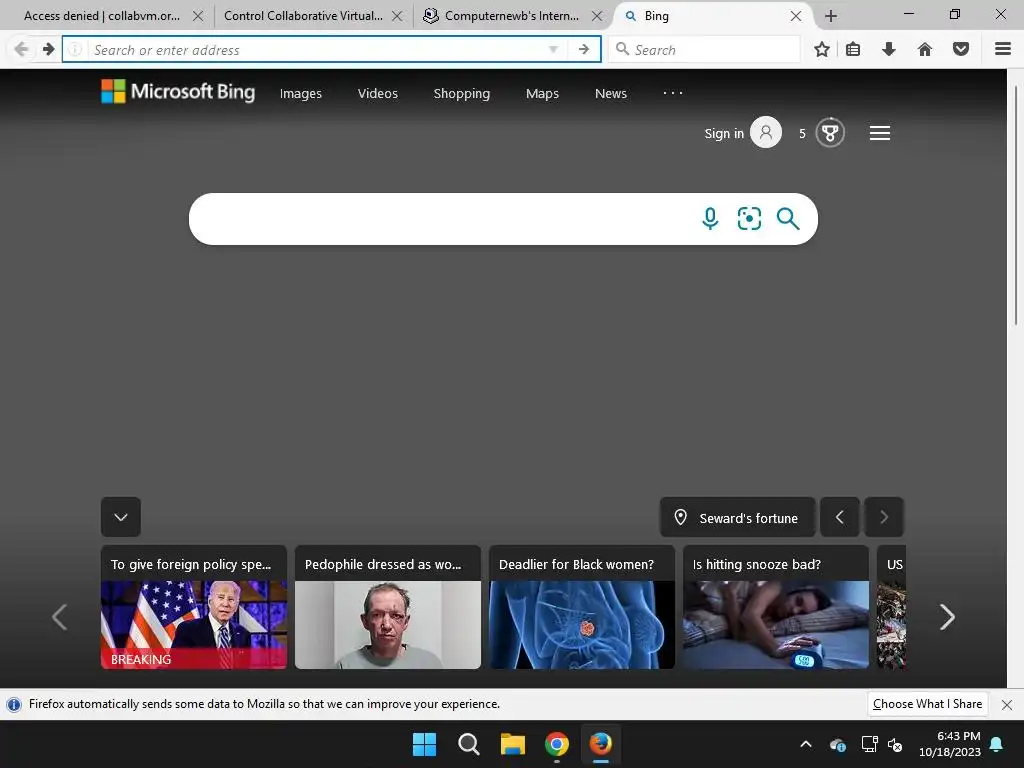Open Google Chrome from taskbar
The height and width of the screenshot is (768, 1024).
point(556,744)
